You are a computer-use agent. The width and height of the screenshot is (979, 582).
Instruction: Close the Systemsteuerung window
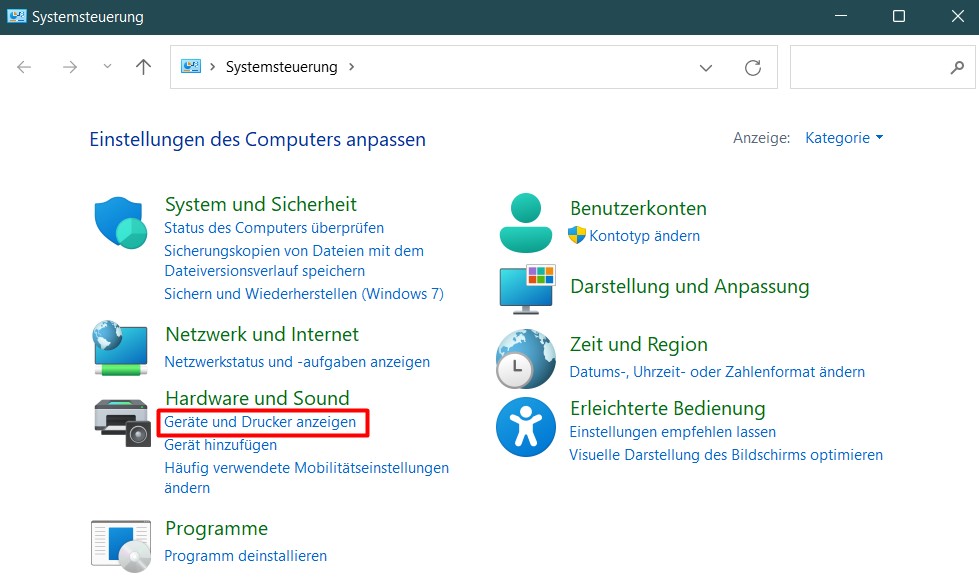click(958, 16)
